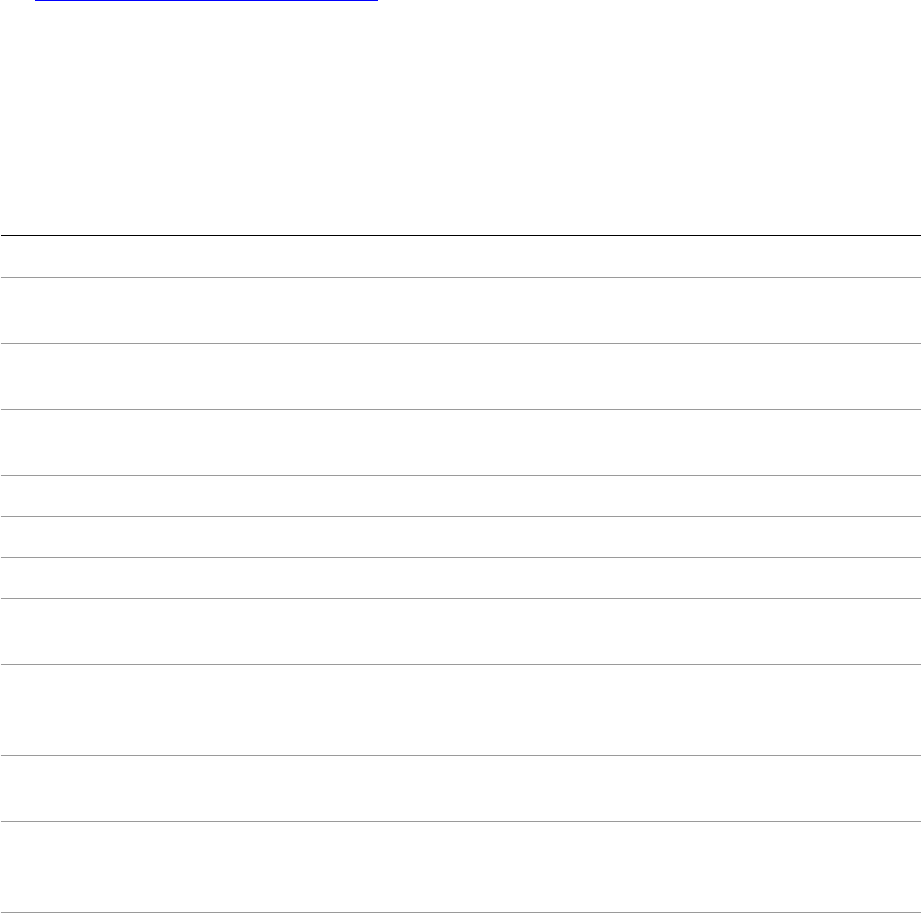Click gray separator under third blank row

pyautogui.click(x=460, y=475)
